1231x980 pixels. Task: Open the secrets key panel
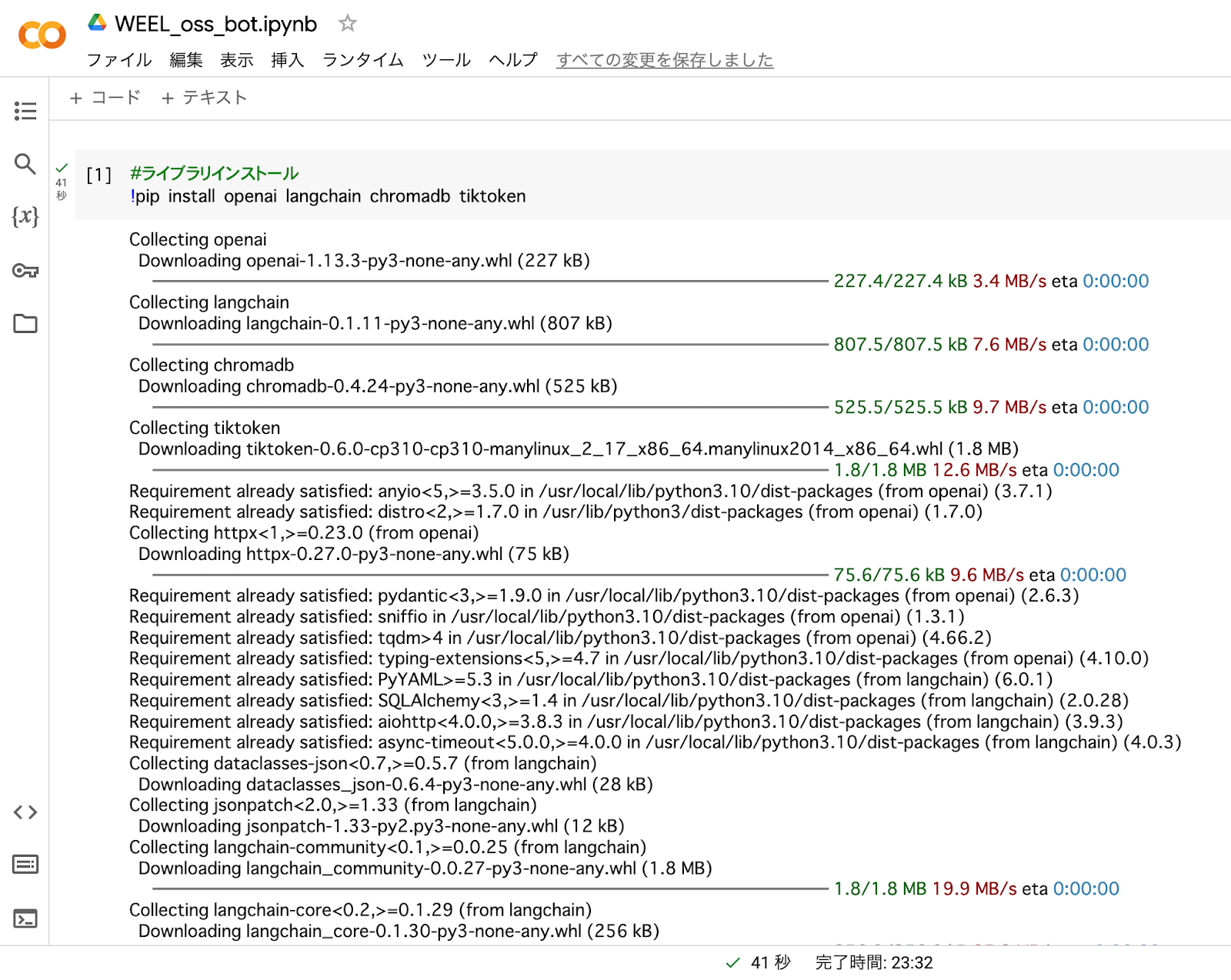pyautogui.click(x=25, y=271)
